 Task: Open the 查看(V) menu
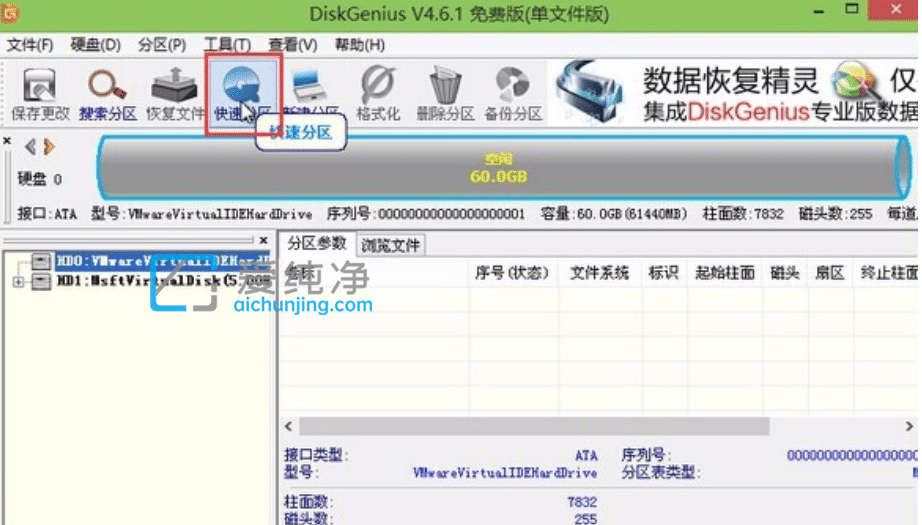click(x=293, y=45)
